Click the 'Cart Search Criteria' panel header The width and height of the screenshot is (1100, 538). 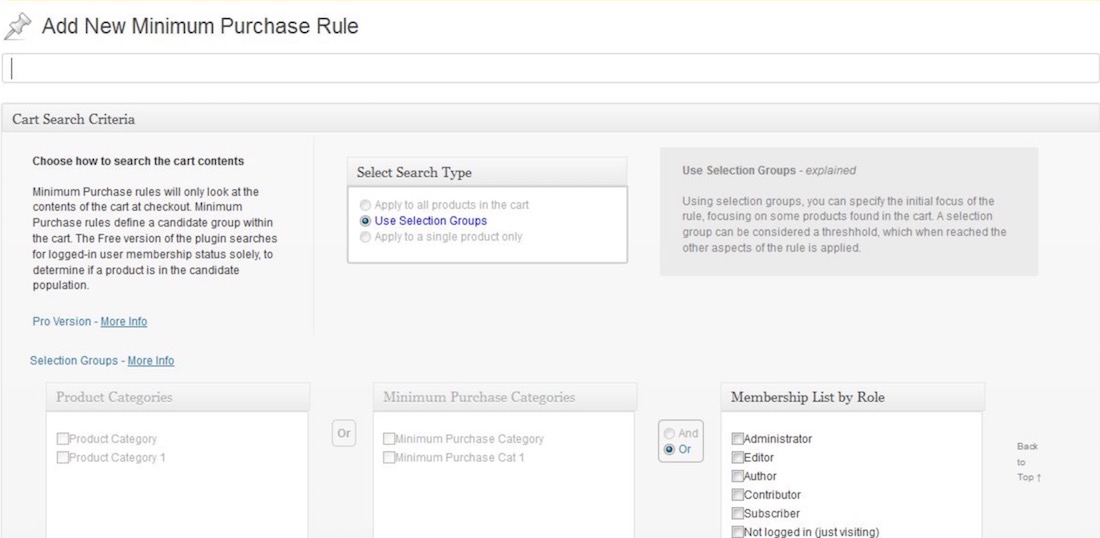[550, 119]
